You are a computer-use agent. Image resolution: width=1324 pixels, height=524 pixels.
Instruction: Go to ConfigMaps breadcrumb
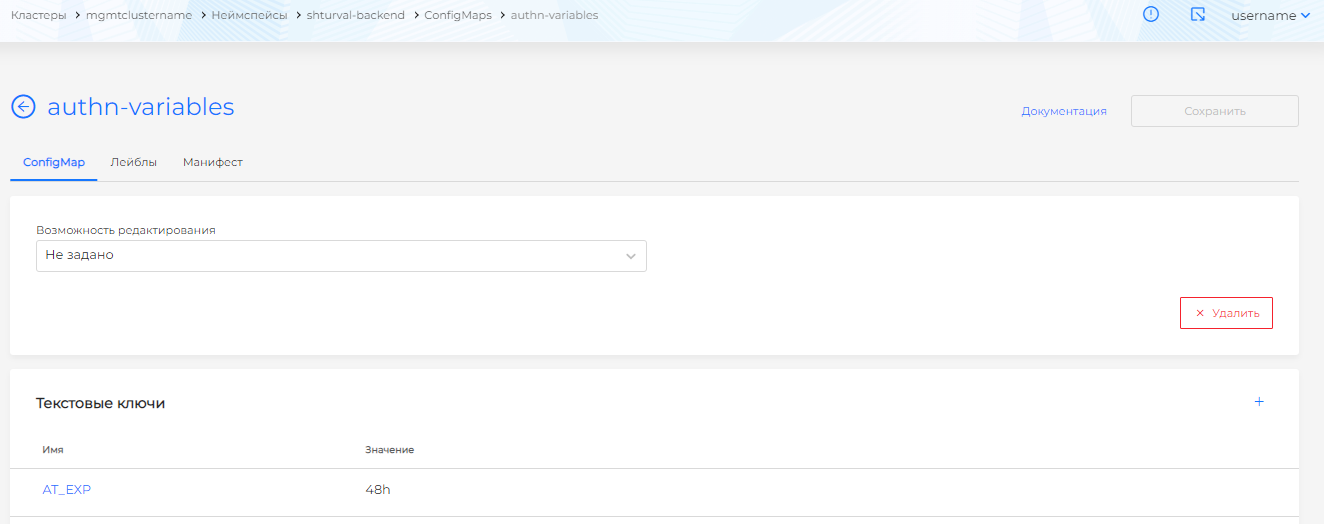pyautogui.click(x=458, y=16)
